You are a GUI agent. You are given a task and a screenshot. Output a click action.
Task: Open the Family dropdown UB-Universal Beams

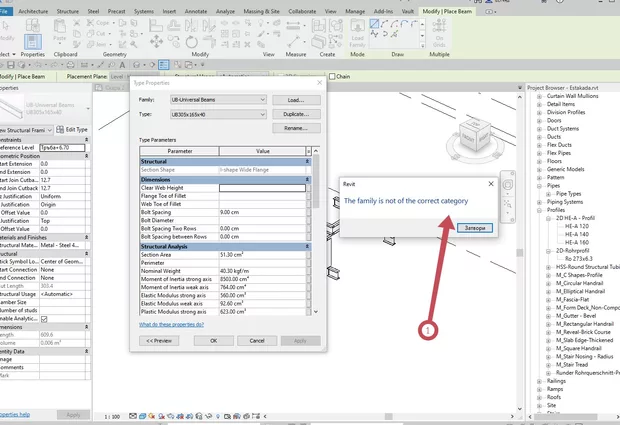pyautogui.click(x=217, y=100)
